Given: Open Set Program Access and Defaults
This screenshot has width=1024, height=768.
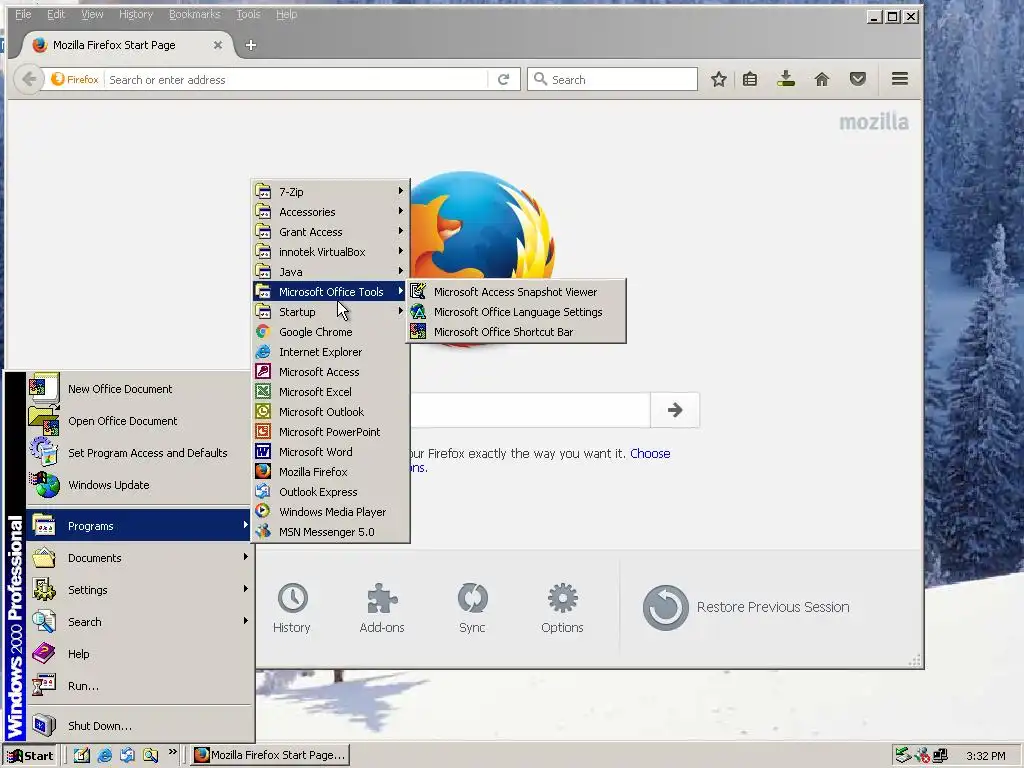Looking at the screenshot, I should point(138,453).
